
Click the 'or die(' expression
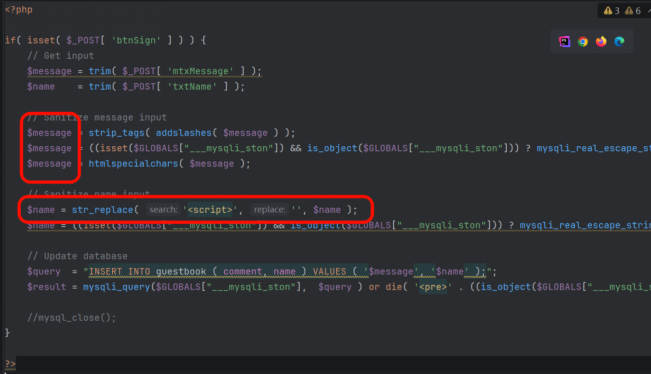(388, 287)
